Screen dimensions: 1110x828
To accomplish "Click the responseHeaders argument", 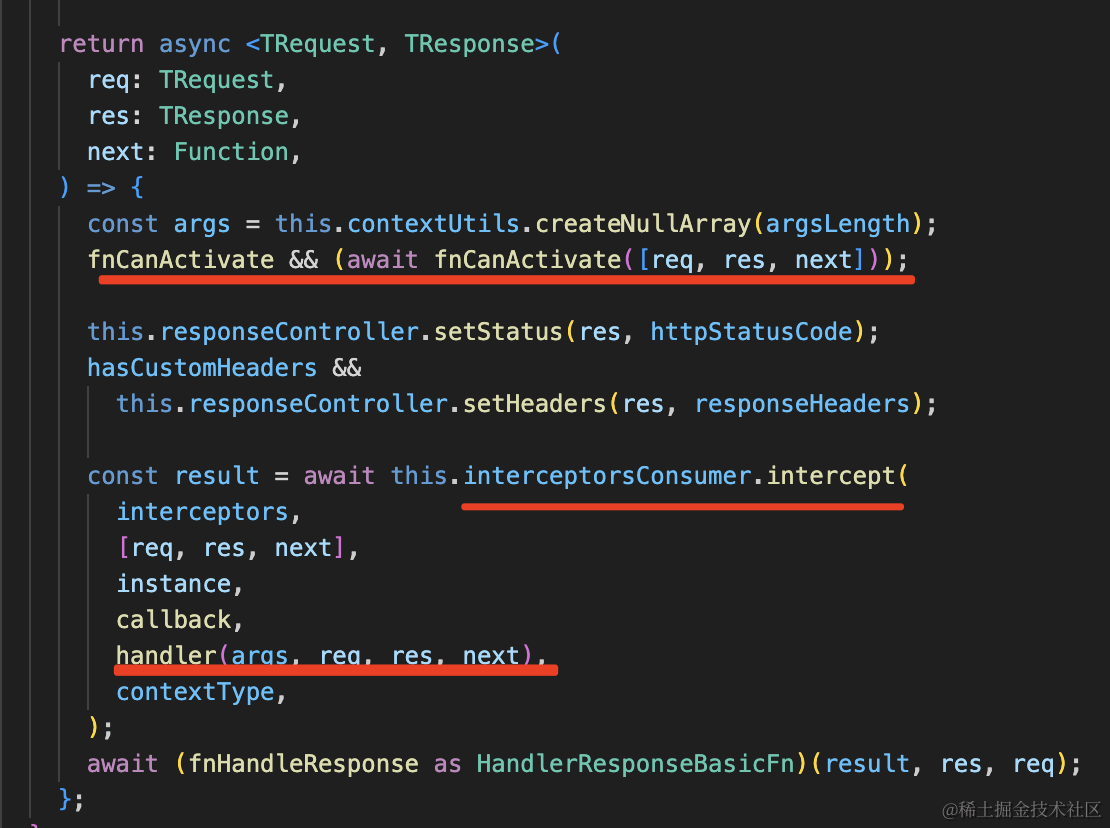I will pyautogui.click(x=802, y=404).
